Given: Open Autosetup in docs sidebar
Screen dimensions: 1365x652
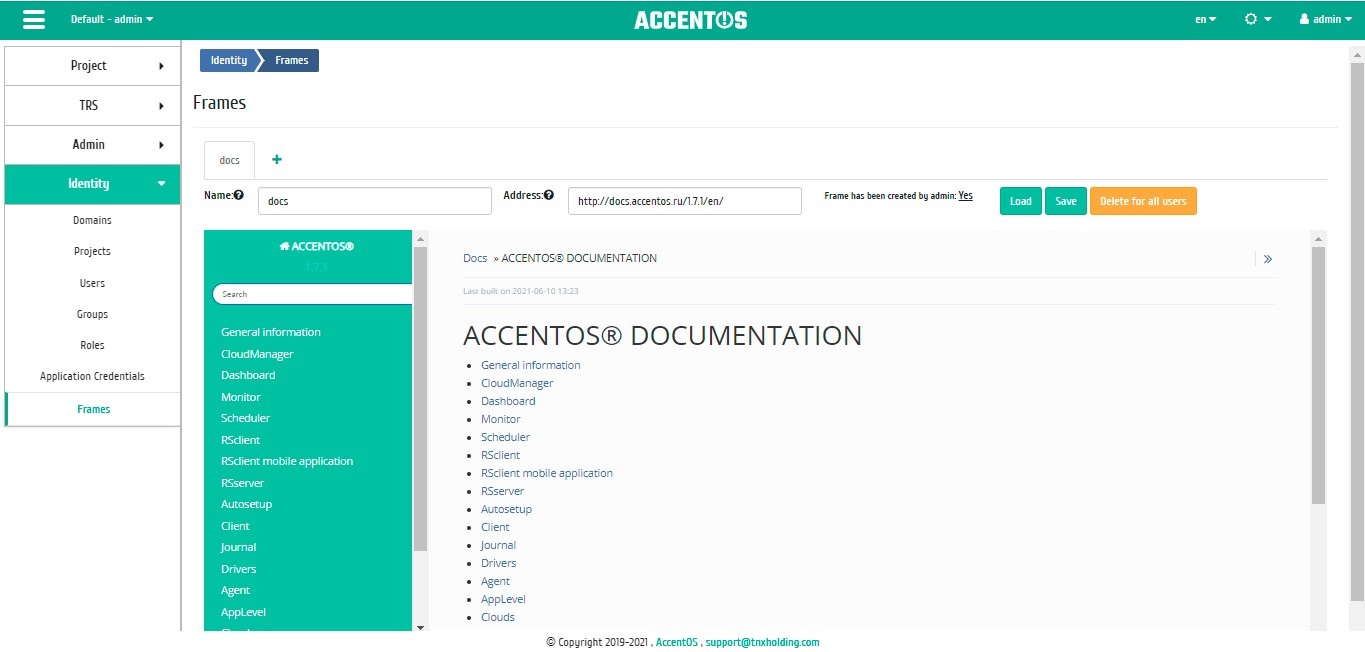Looking at the screenshot, I should click(x=246, y=504).
